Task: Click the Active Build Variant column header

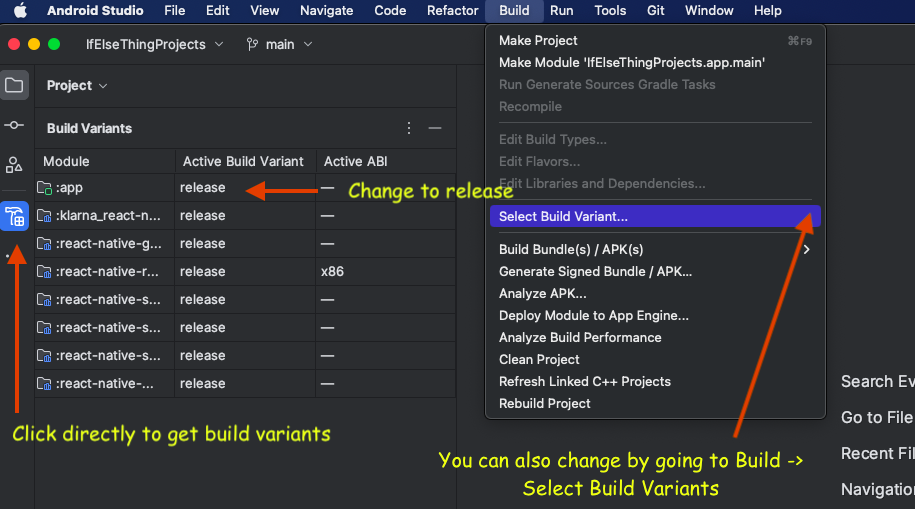Action: [x=245, y=162]
